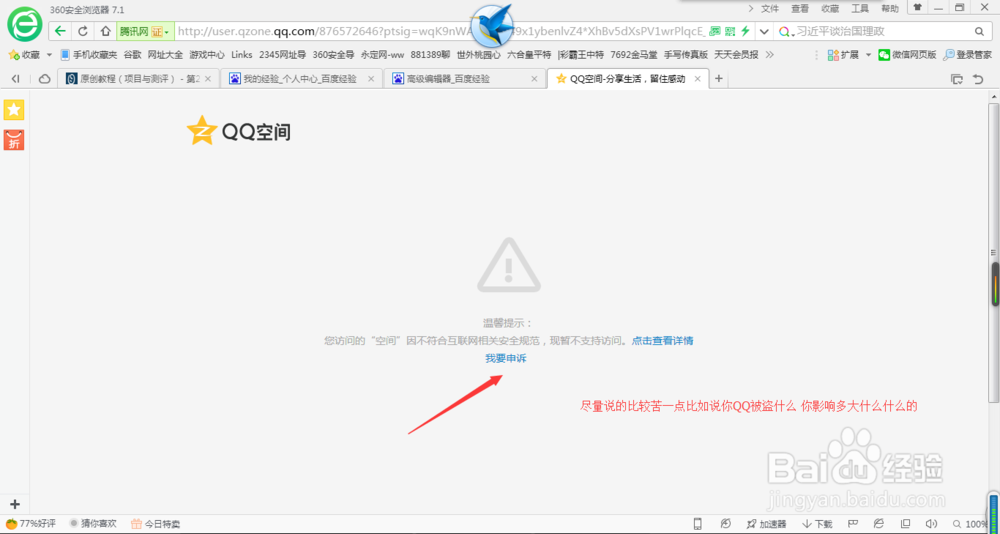Open the orange 折 discount sidebar icon
Screen dimensions: 1000x534
point(14,140)
